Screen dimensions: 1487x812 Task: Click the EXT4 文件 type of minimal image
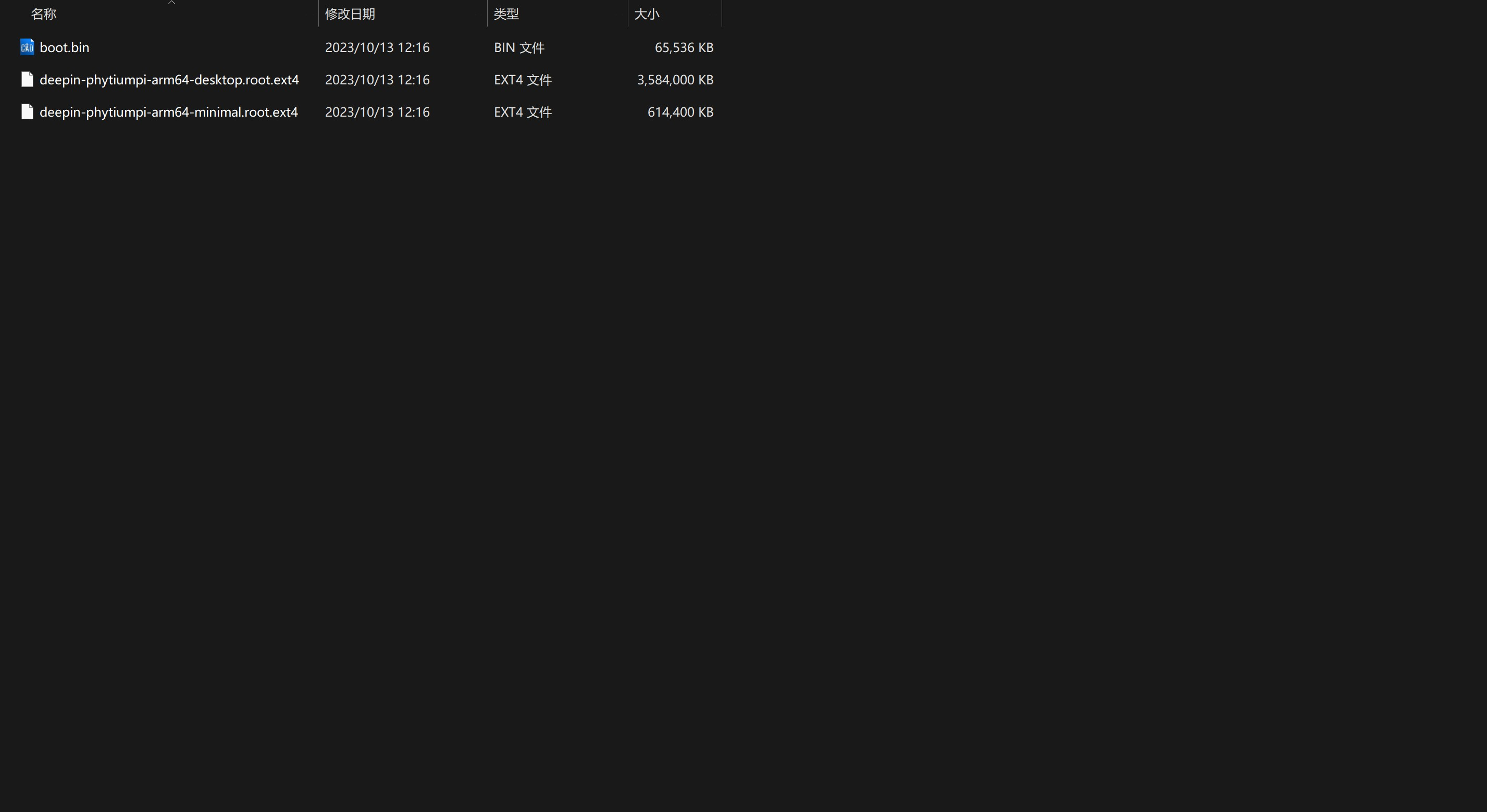[x=523, y=112]
